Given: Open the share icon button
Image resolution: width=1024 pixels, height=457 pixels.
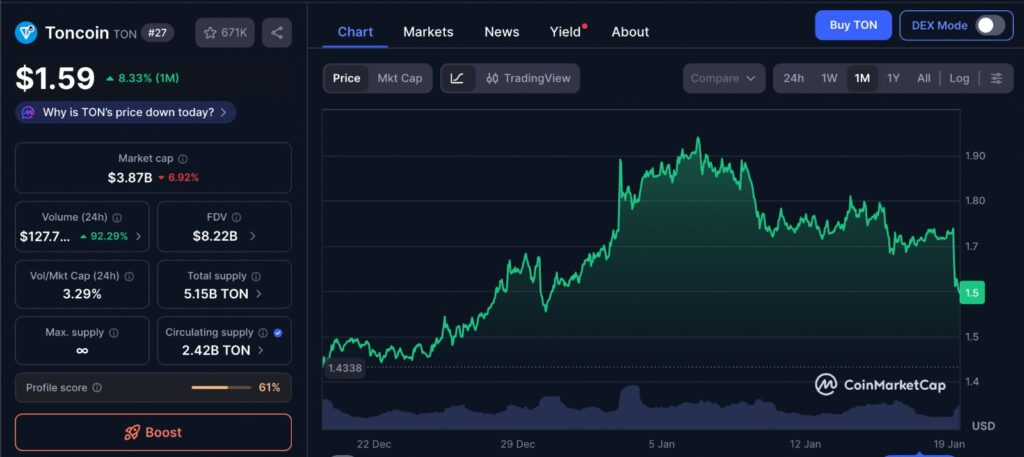Looking at the screenshot, I should click(277, 33).
